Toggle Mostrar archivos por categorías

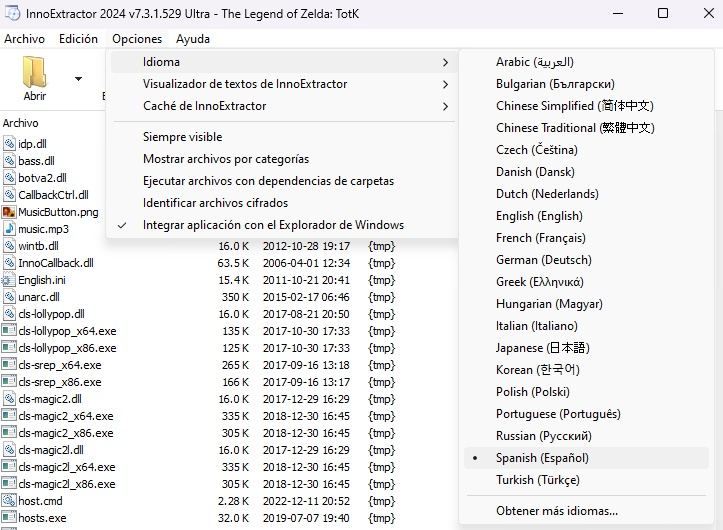(x=284, y=159)
